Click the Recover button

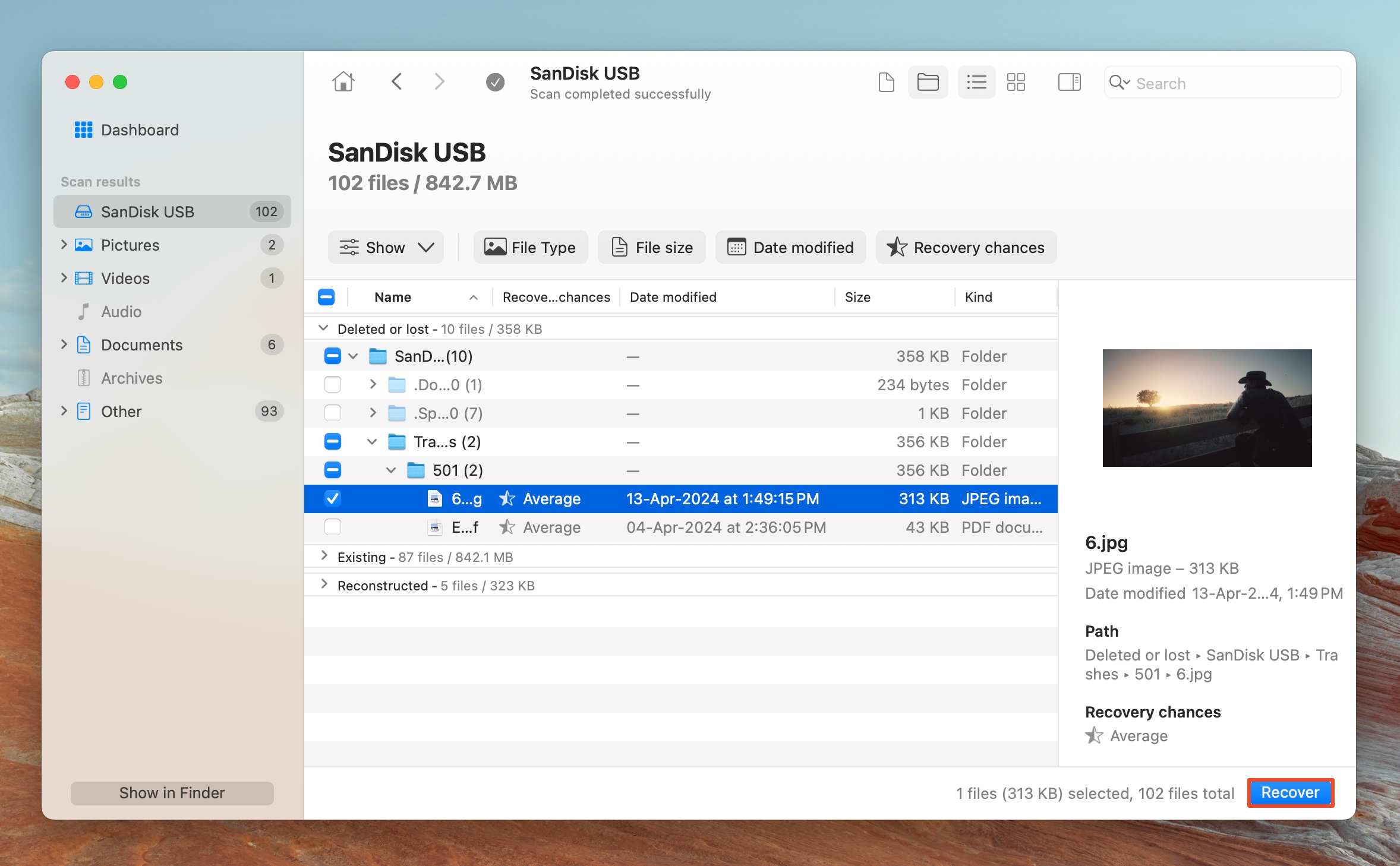tap(1291, 793)
